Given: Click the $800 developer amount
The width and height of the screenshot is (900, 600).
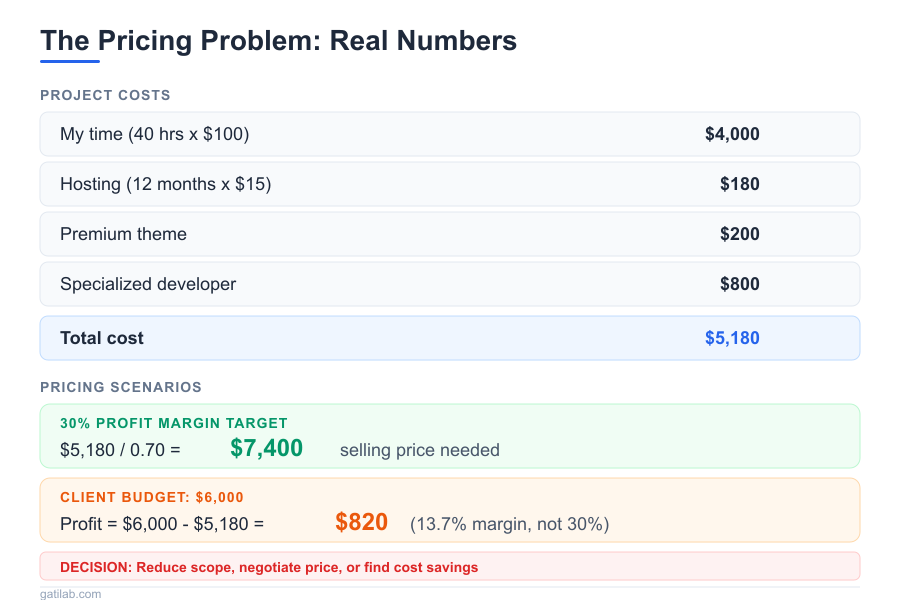Looking at the screenshot, I should [x=739, y=284].
